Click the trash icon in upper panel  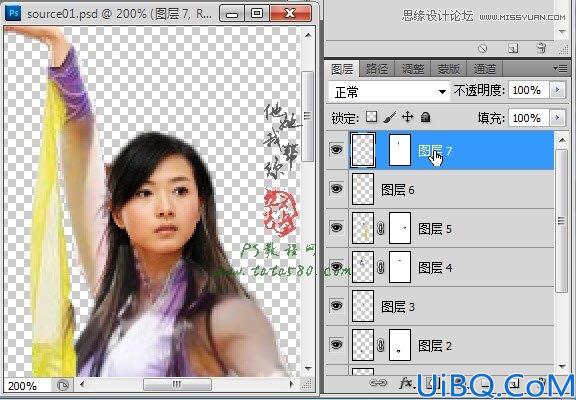541,48
